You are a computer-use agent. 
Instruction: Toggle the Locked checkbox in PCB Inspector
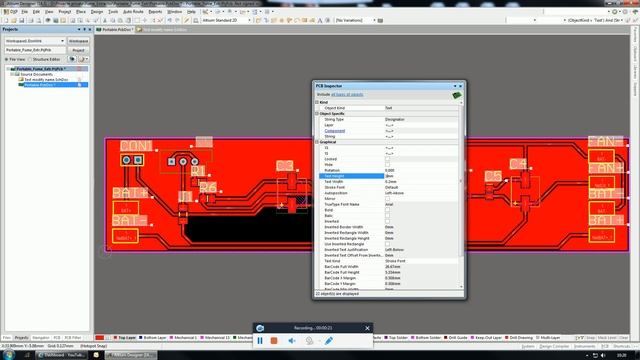pos(387,159)
